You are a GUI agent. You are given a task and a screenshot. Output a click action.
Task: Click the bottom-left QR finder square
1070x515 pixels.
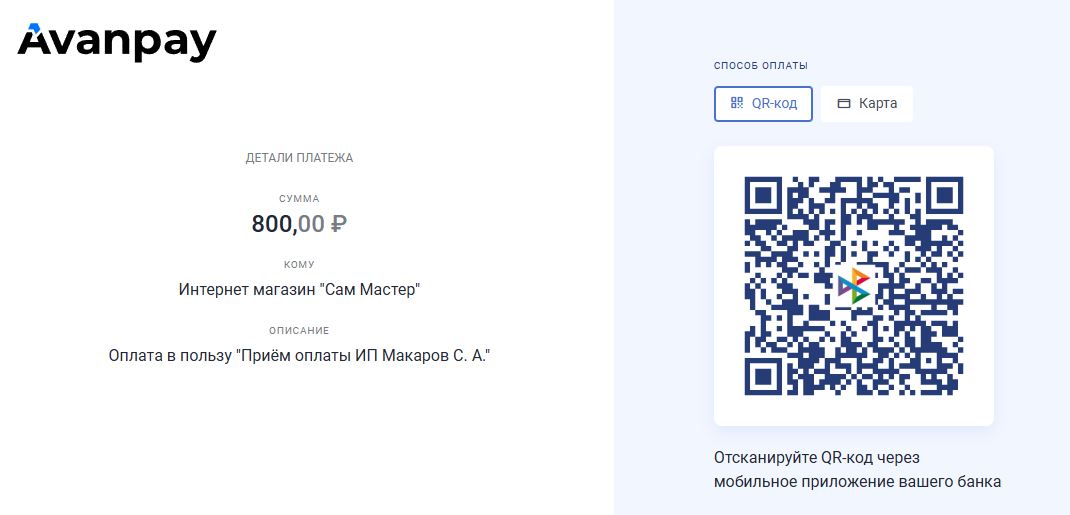pos(763,377)
